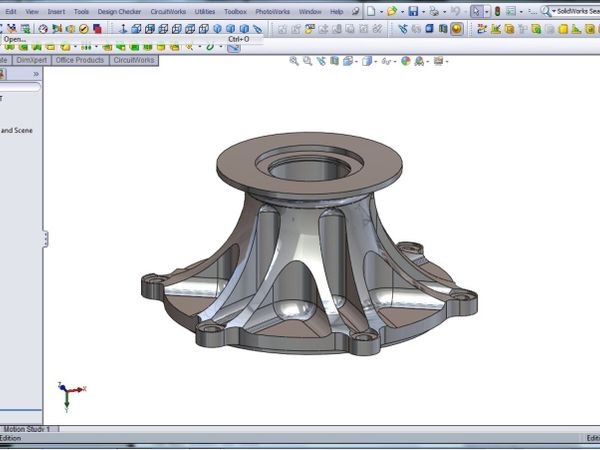The width and height of the screenshot is (600, 450).
Task: Select the Isometric view icon
Action: (217, 29)
